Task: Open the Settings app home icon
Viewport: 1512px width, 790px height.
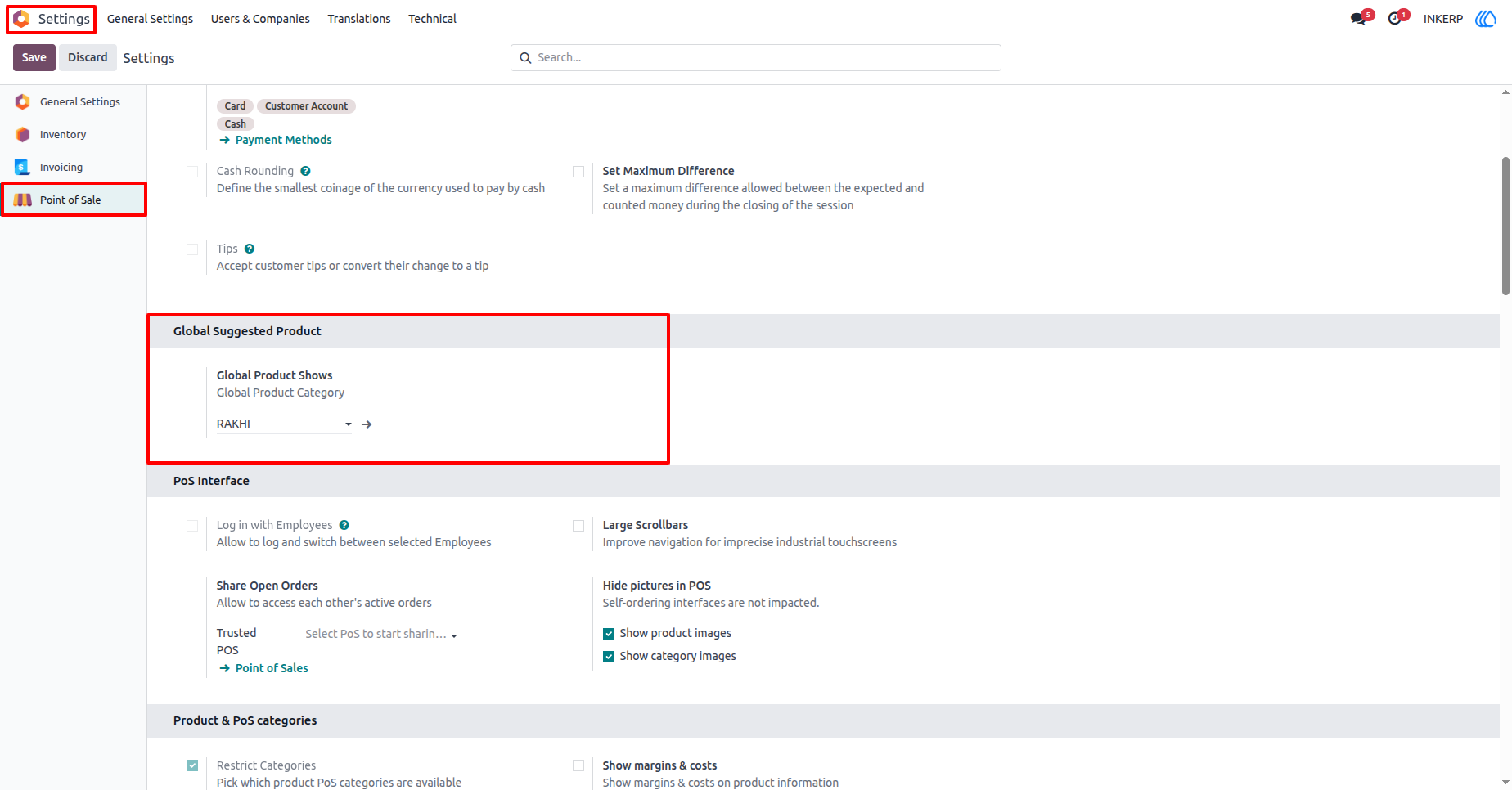Action: click(x=22, y=19)
